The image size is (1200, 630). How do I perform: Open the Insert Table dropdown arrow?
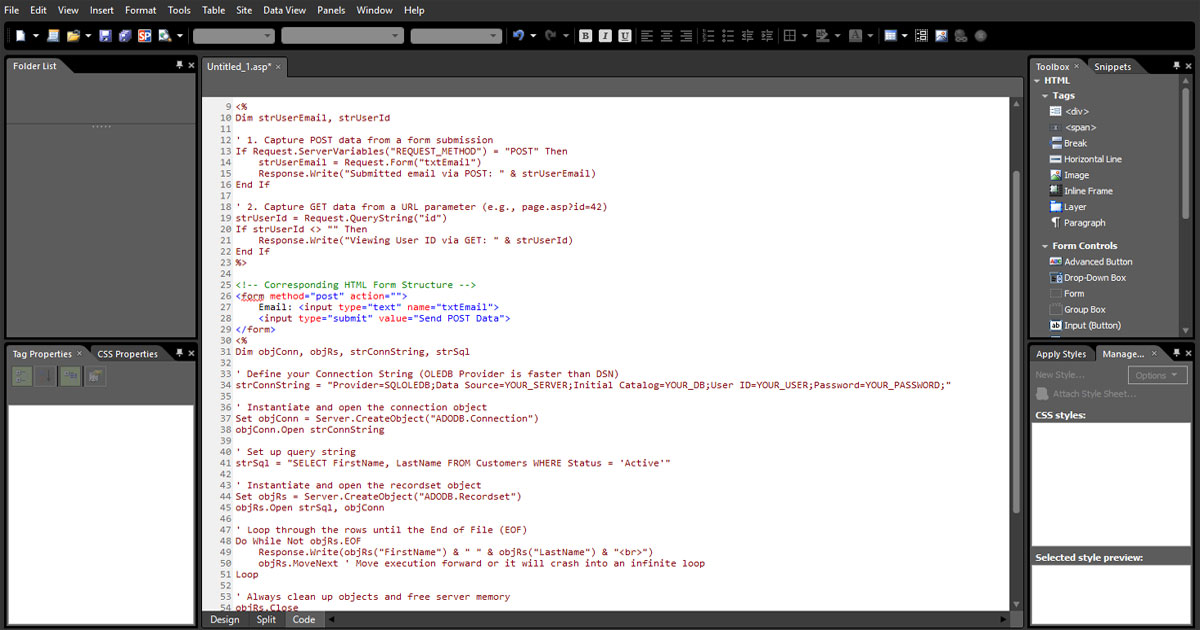(x=904, y=35)
